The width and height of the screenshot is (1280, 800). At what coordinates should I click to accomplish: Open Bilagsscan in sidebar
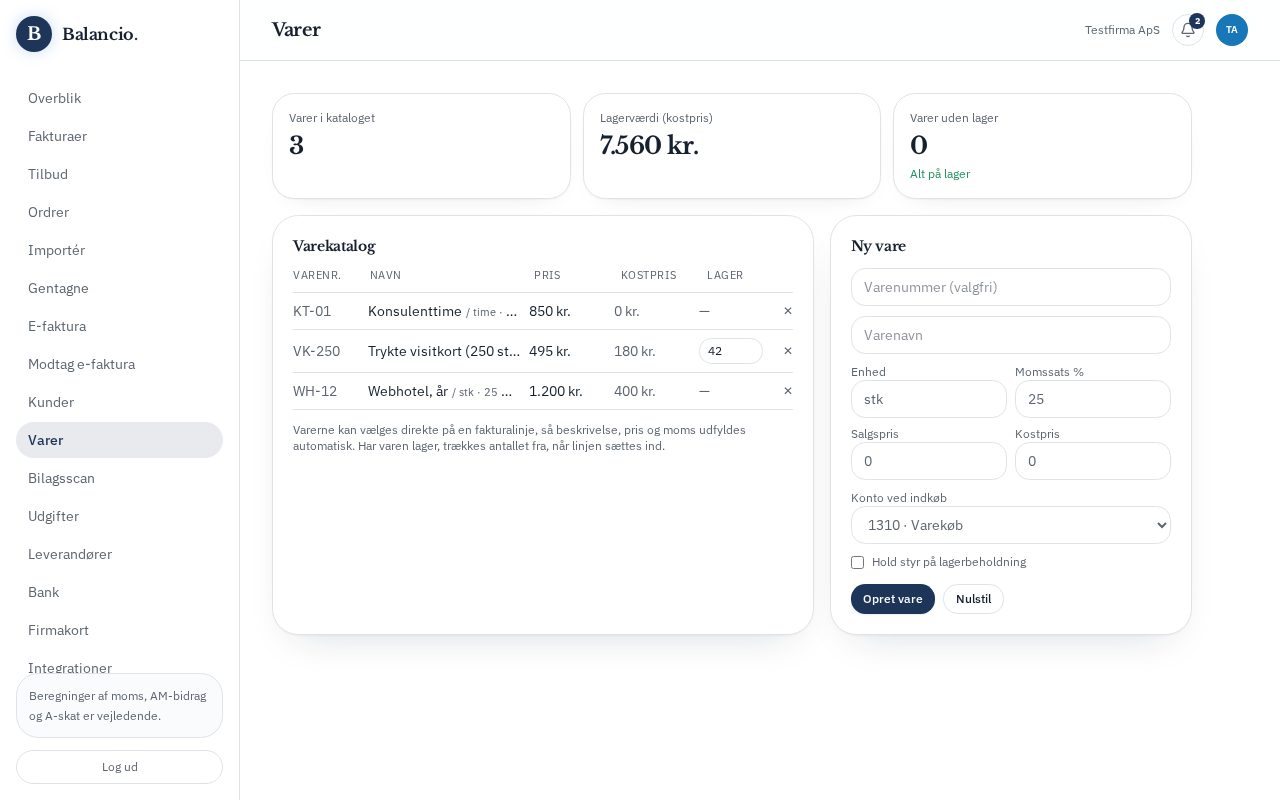[x=119, y=478]
